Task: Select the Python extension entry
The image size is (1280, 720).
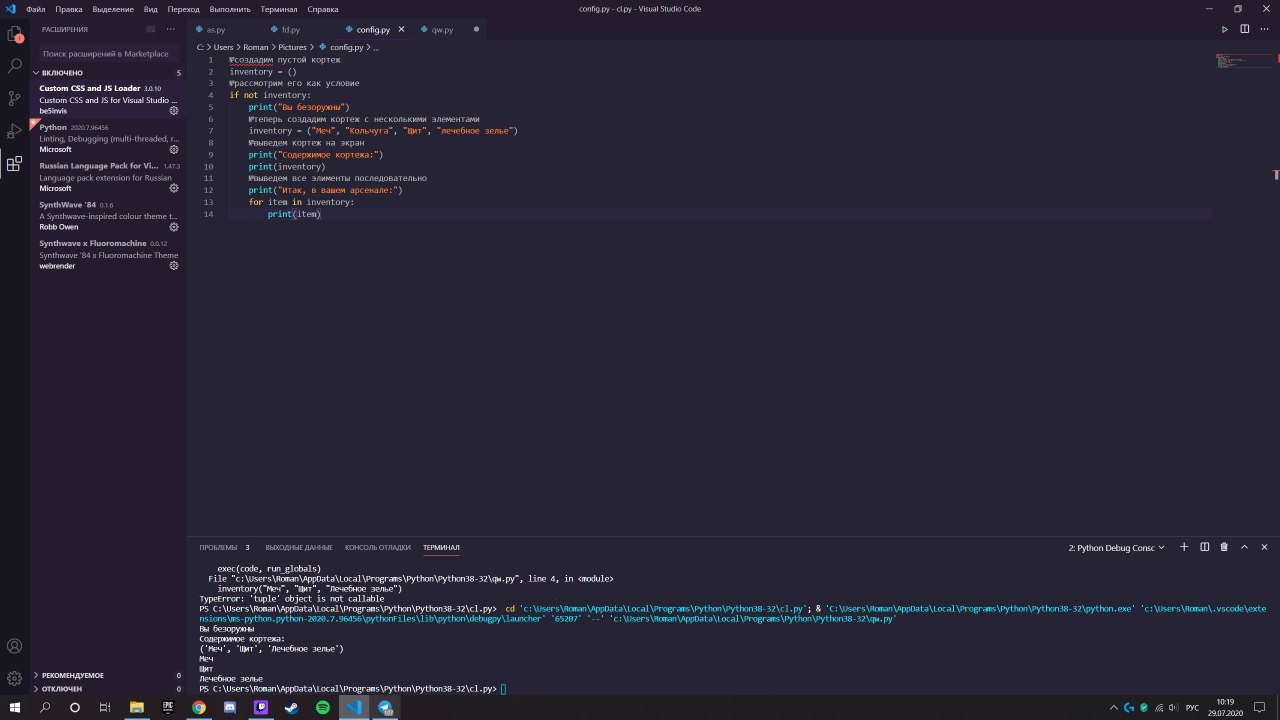Action: click(x=108, y=138)
